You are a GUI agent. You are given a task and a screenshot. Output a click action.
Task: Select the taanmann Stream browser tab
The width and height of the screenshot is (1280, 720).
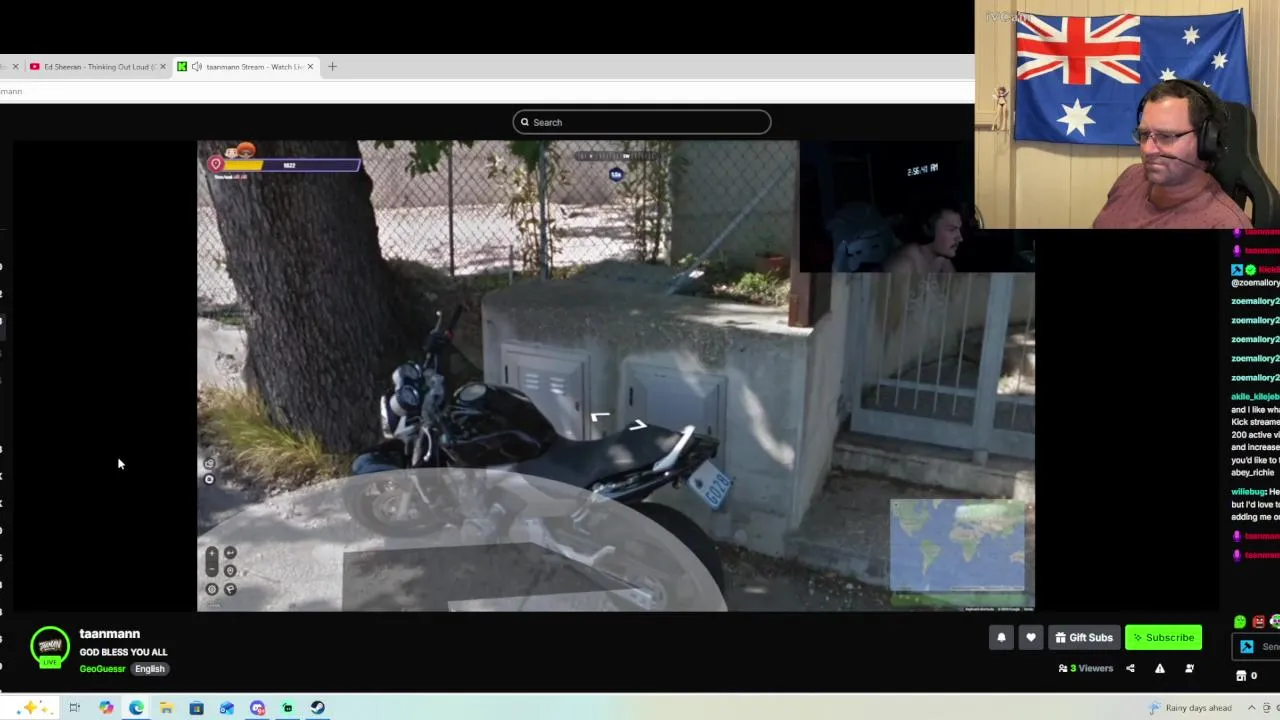coord(245,67)
